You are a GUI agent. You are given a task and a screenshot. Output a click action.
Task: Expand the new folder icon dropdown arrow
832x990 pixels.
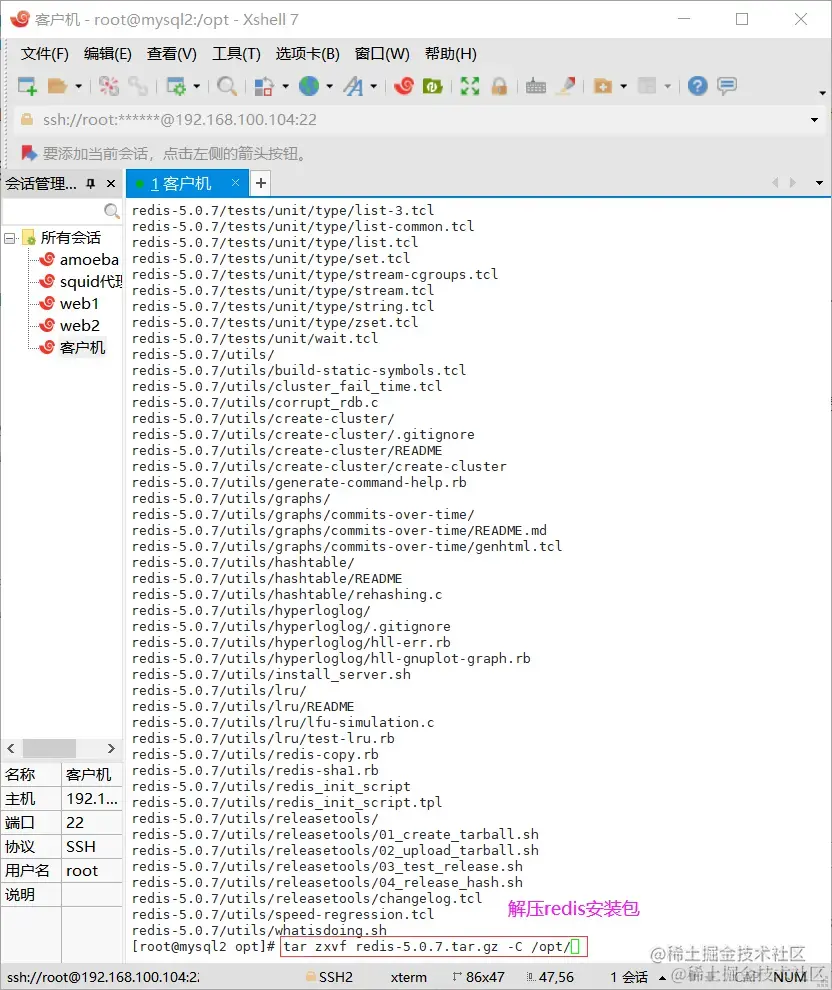[x=624, y=86]
